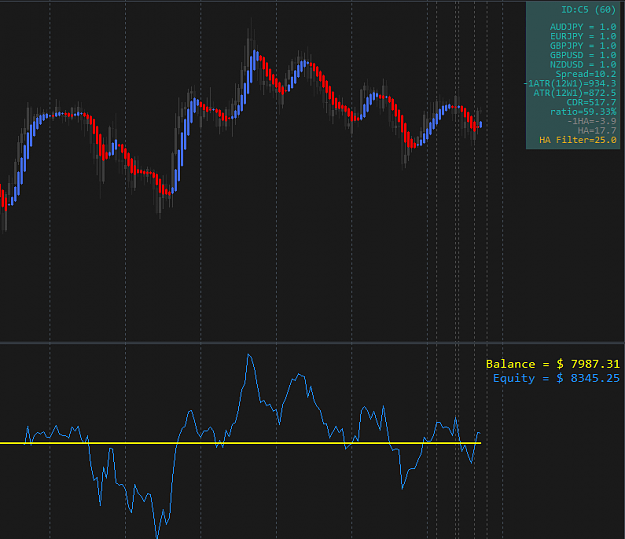Click the HA=17.7 value

click(x=597, y=131)
